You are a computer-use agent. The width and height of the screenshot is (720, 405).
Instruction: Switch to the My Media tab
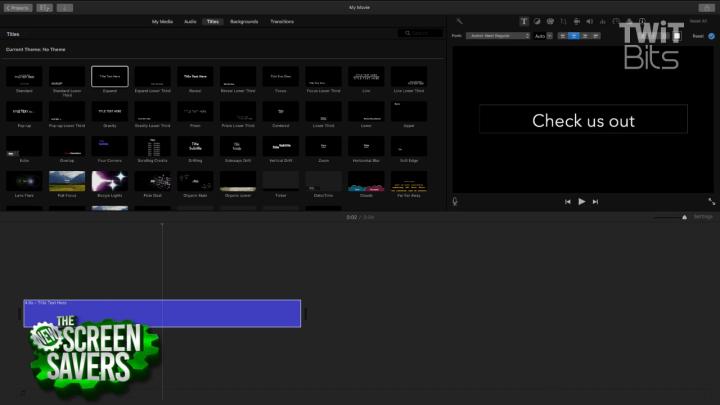pos(162,21)
